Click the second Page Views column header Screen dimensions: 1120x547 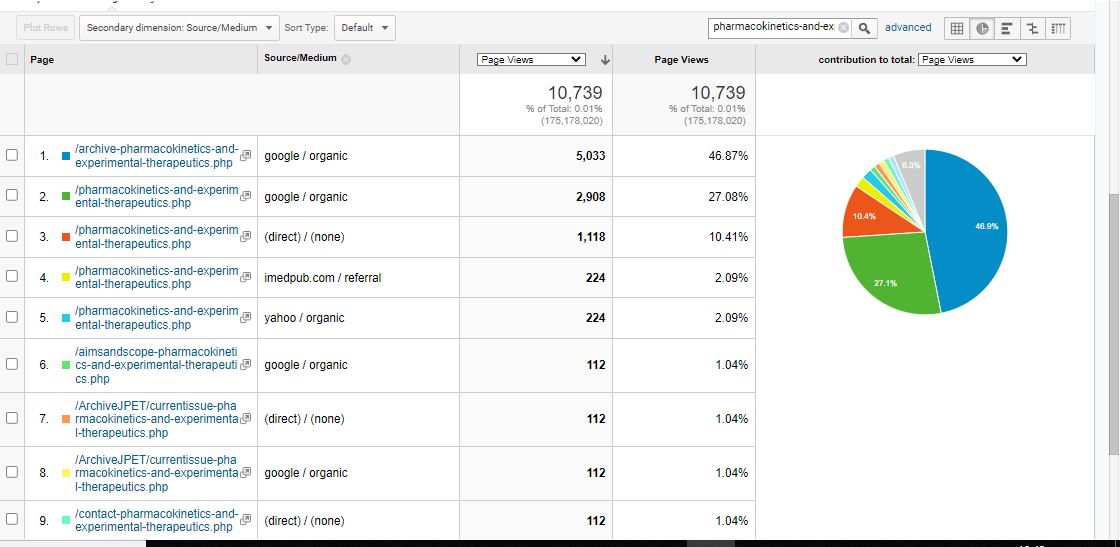point(681,60)
